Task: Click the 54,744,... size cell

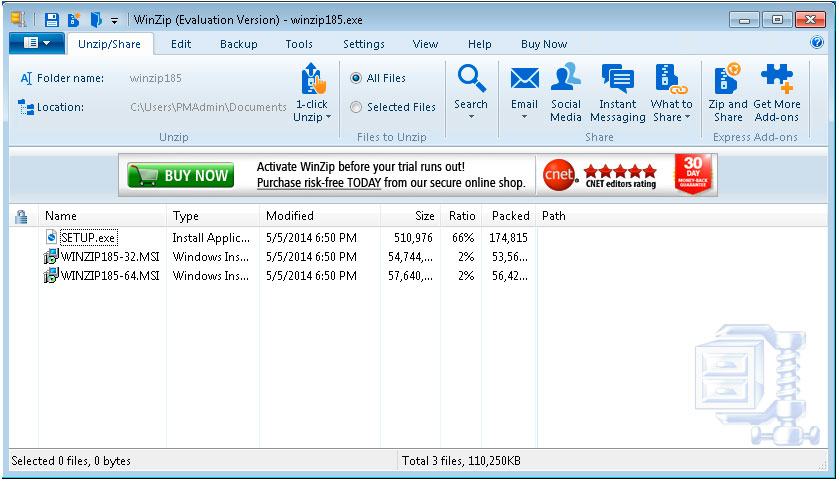Action: click(x=410, y=257)
